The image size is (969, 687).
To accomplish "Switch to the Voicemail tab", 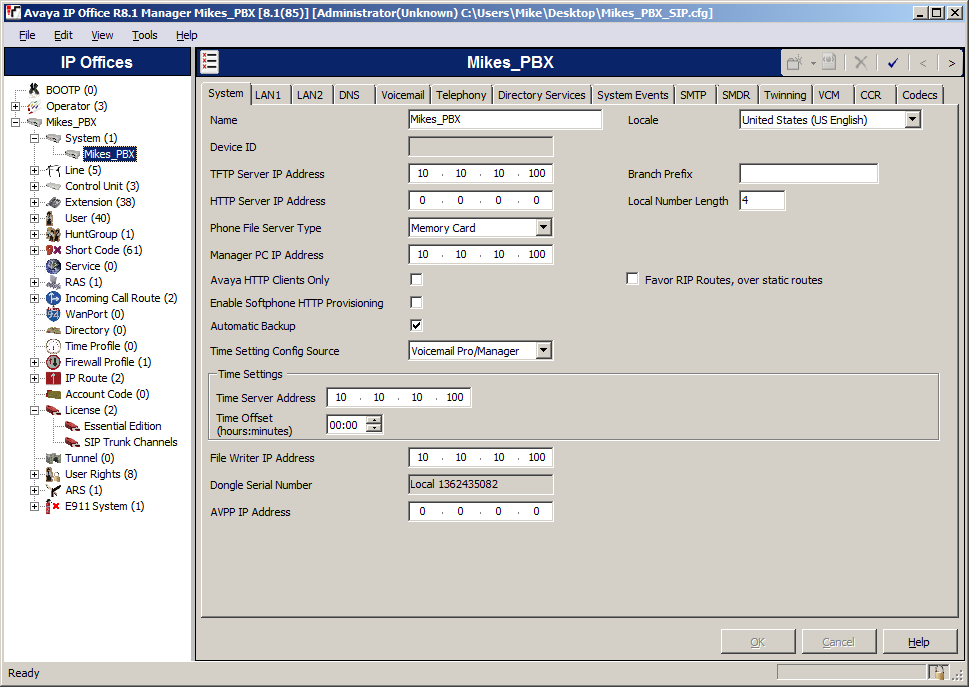I will [402, 95].
